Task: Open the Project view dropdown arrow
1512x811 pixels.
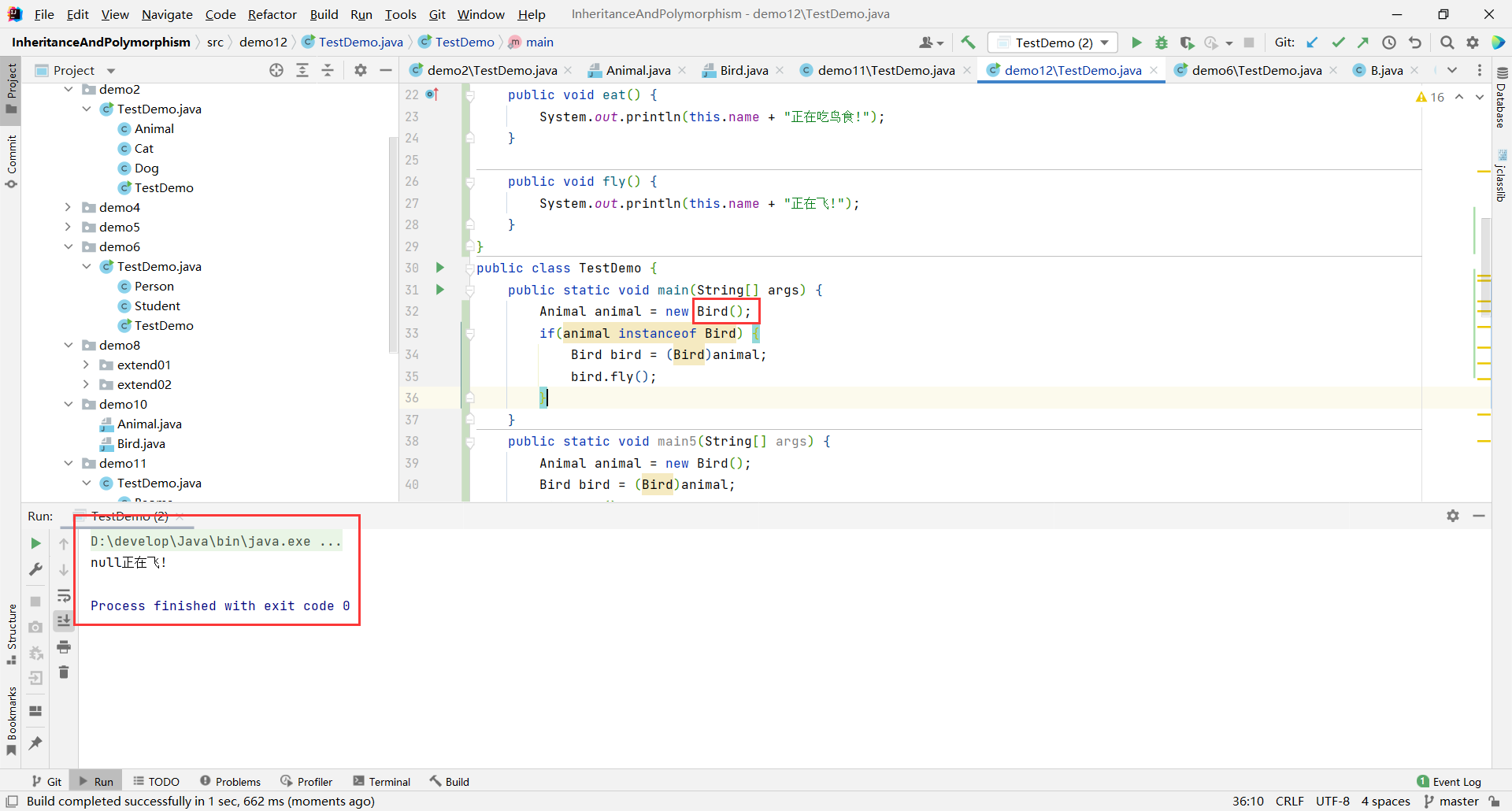Action: click(x=111, y=71)
